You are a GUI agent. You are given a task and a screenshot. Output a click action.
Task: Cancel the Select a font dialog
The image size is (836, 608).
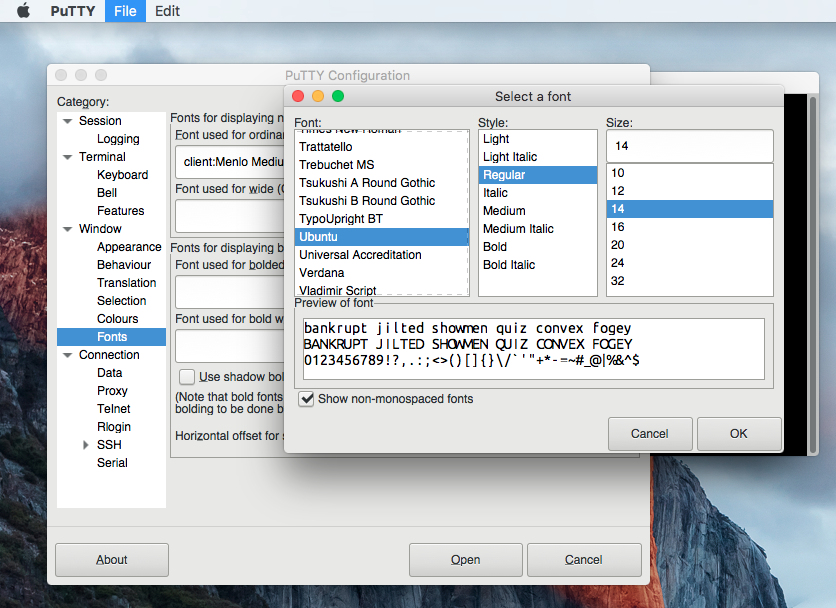[649, 434]
